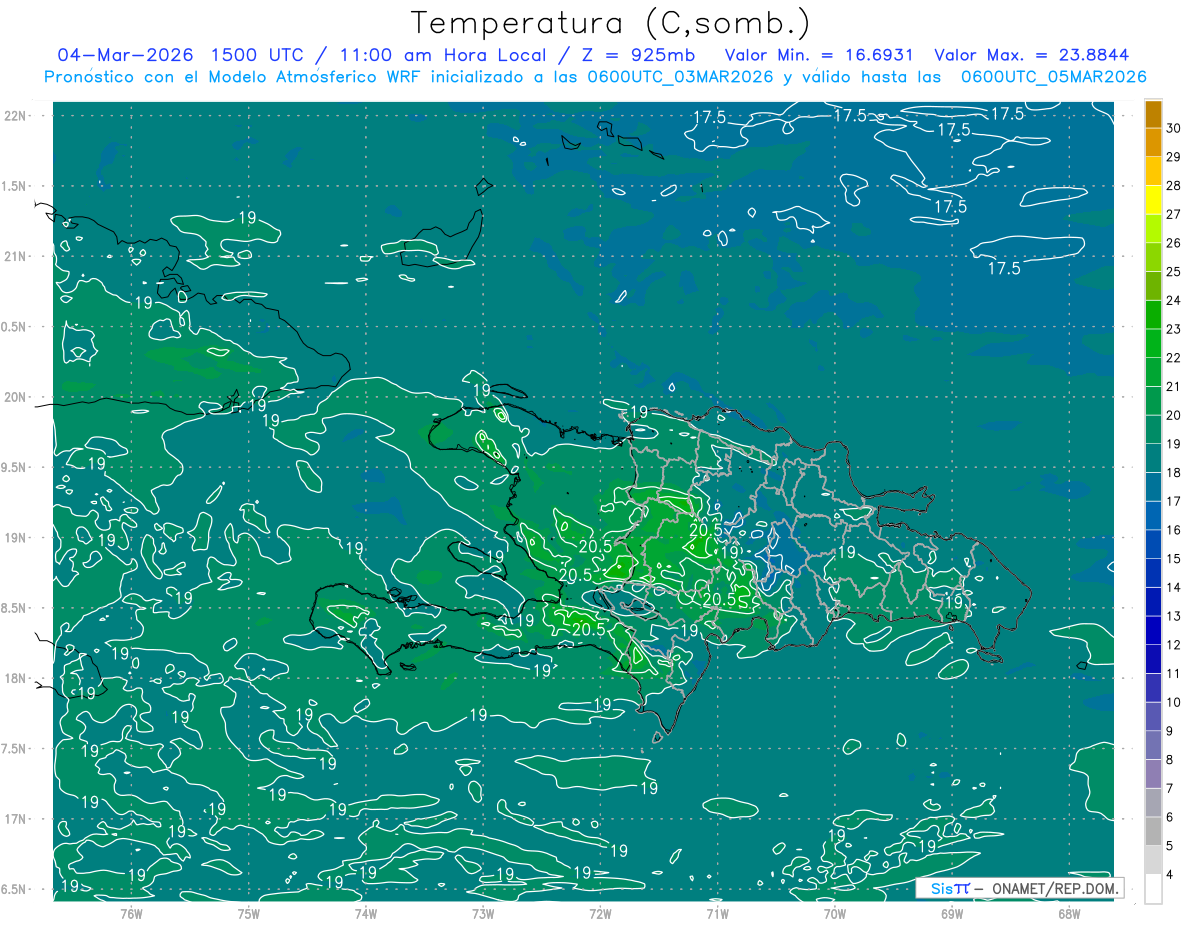The width and height of the screenshot is (1200, 927).
Task: Click the '20' label on the color scale
Action: coord(1174,415)
